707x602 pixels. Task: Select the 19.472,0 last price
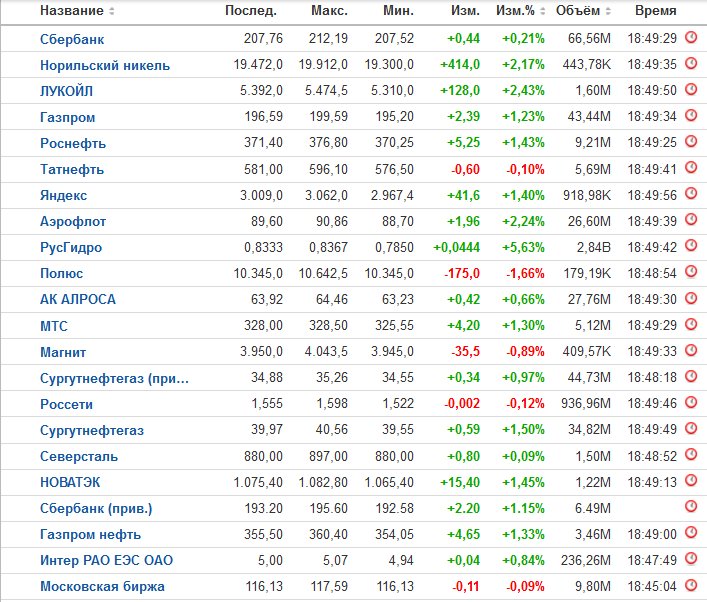[x=258, y=65]
